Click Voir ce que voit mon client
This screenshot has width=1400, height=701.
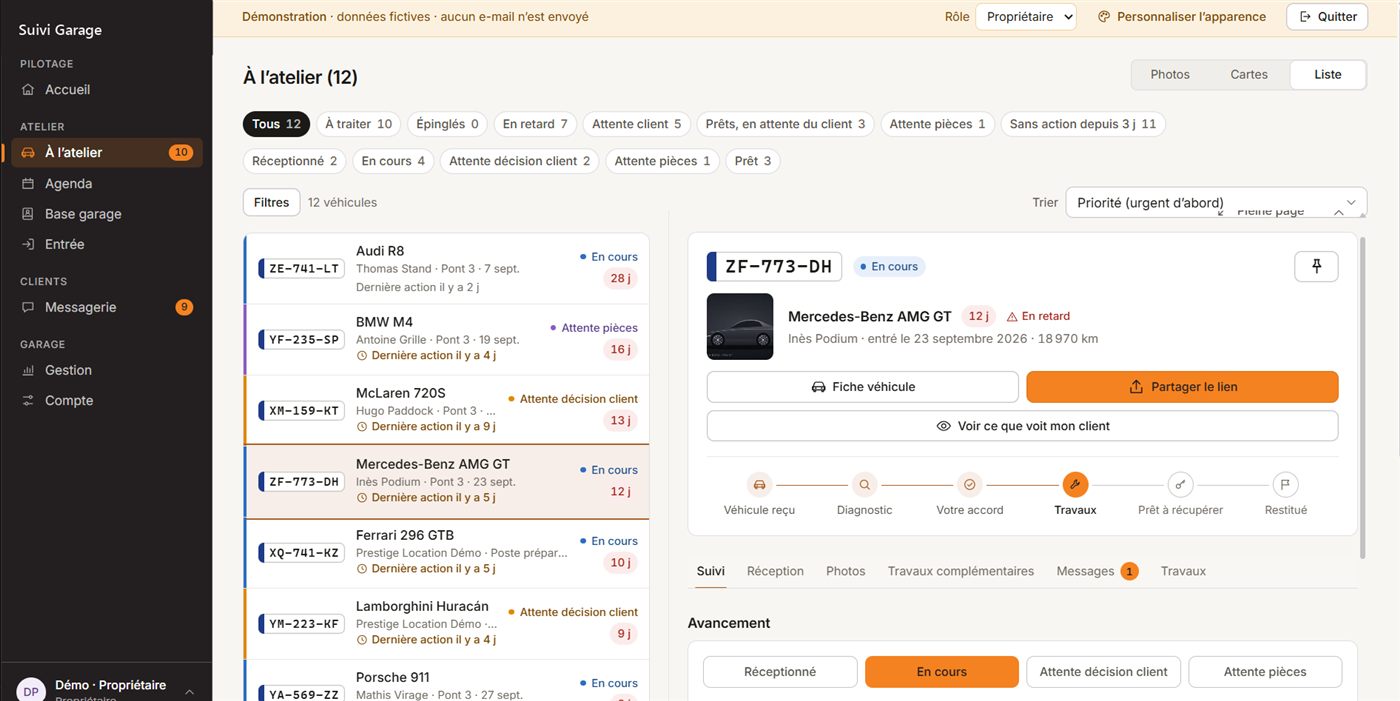[x=1022, y=426]
